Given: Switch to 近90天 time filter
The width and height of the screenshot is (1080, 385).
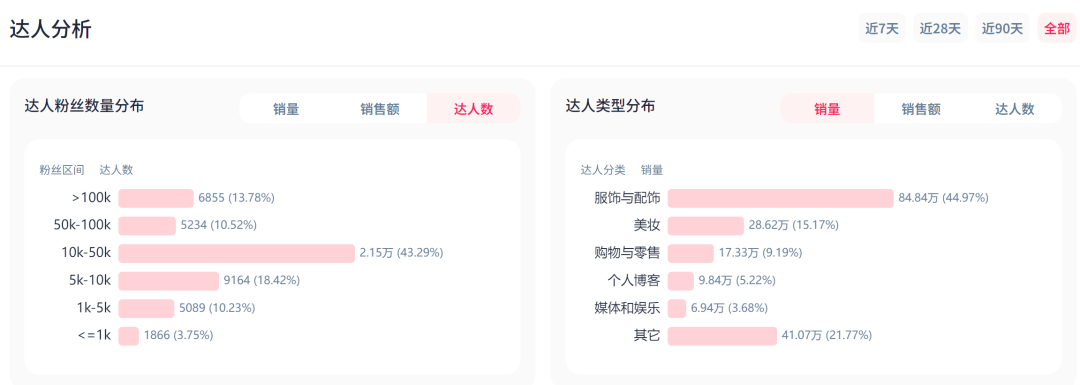Looking at the screenshot, I should coord(1002,28).
